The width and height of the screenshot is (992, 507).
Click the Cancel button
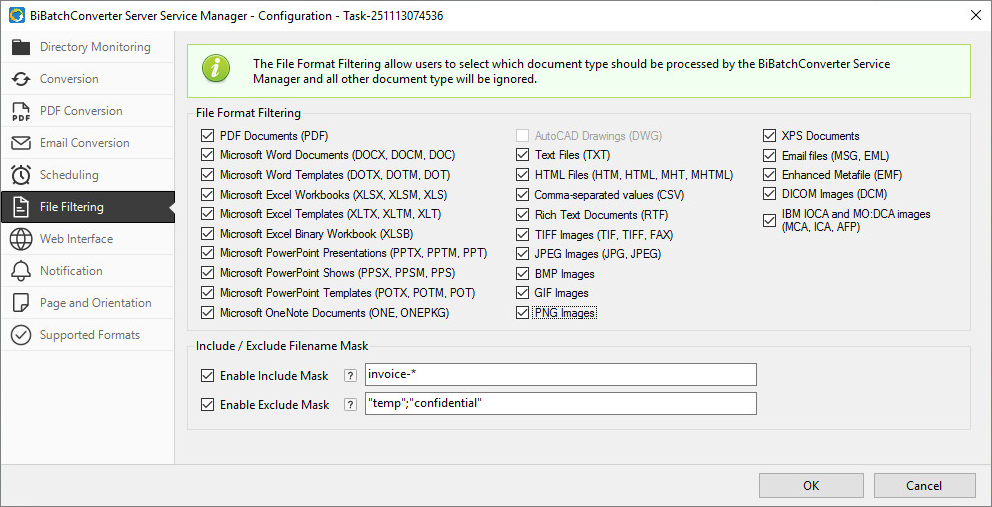click(x=924, y=486)
